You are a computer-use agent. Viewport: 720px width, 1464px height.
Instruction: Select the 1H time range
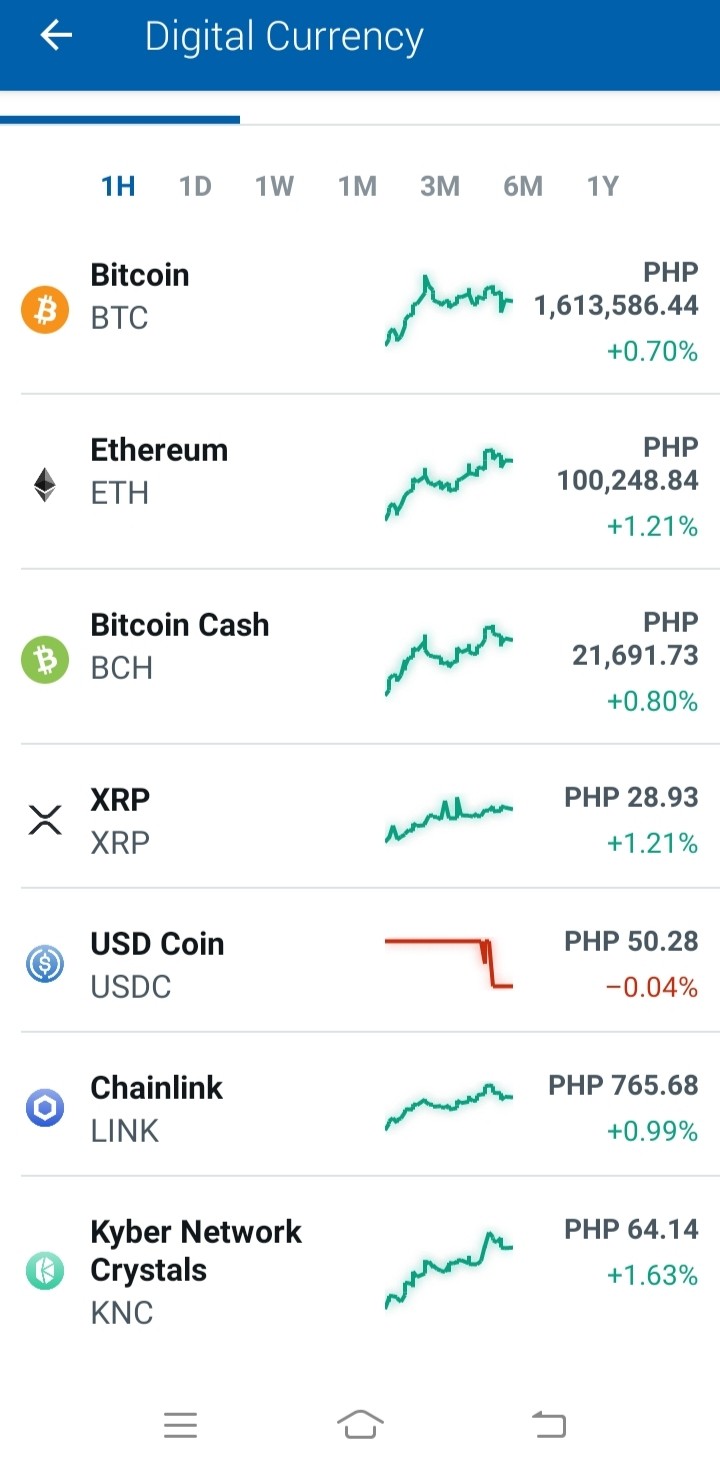click(x=118, y=186)
